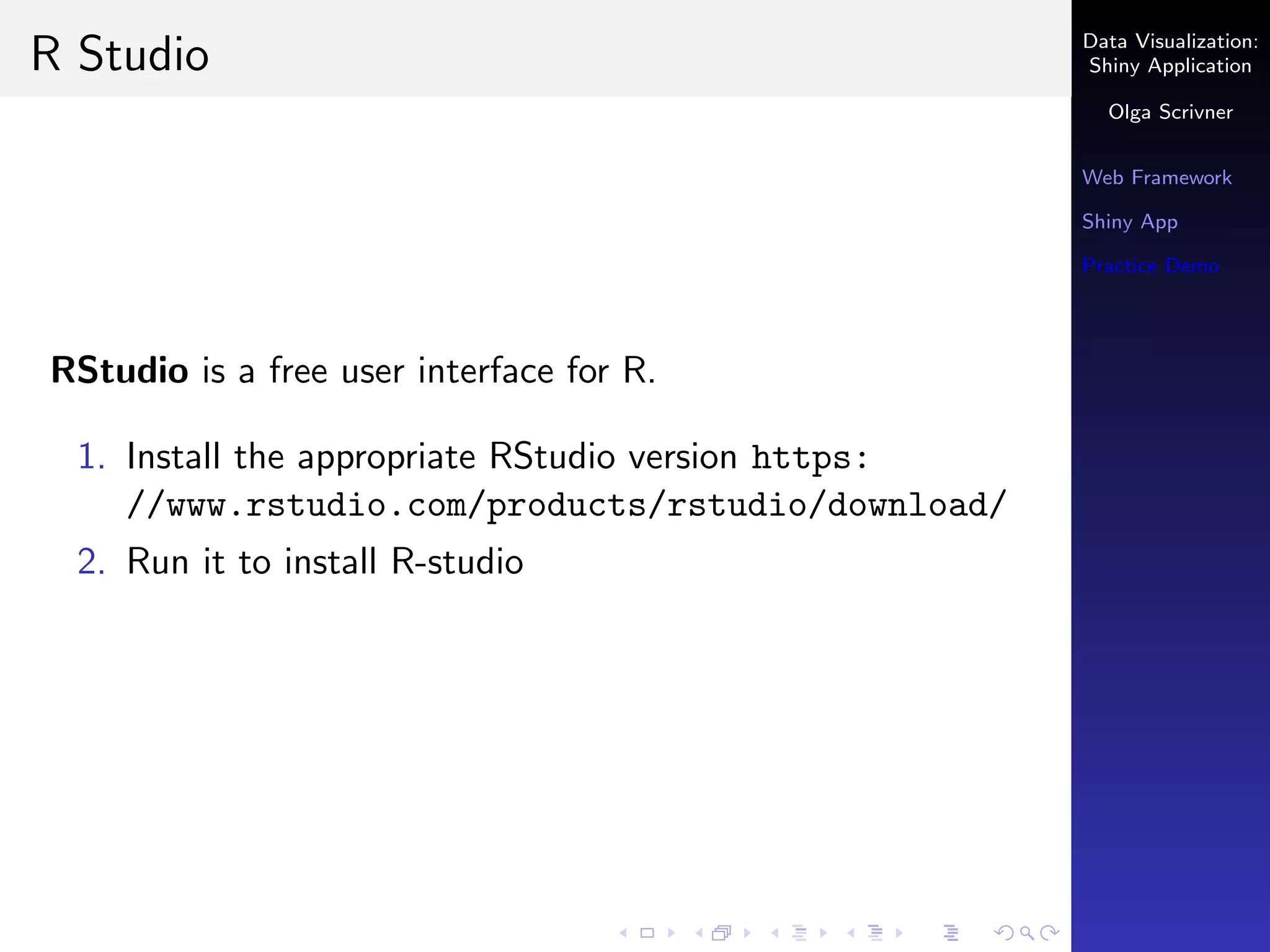Click the magnifier search icon
This screenshot has width=1270, height=952.
[x=1027, y=933]
